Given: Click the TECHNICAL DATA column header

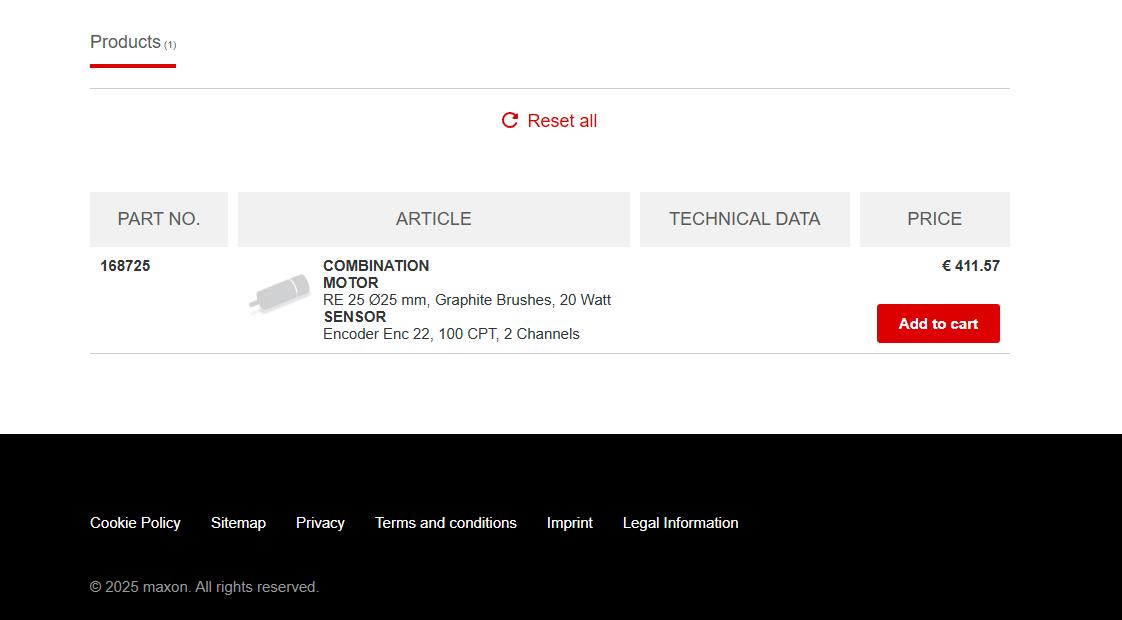Looking at the screenshot, I should pyautogui.click(x=745, y=219).
